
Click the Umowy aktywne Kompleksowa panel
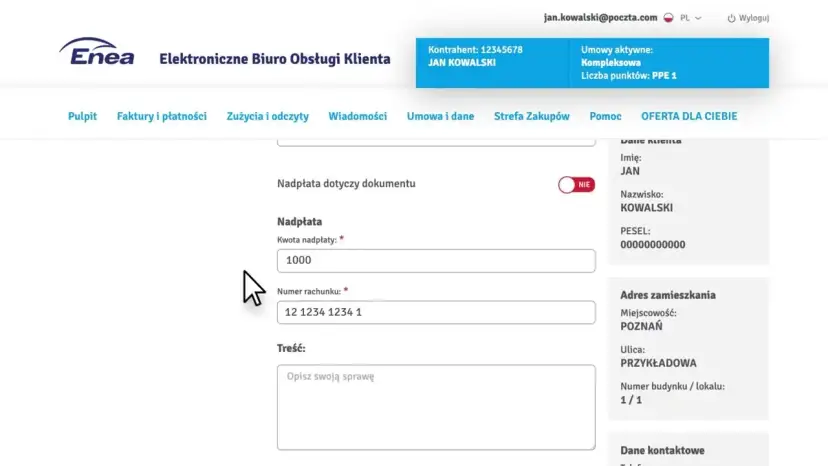click(668, 62)
